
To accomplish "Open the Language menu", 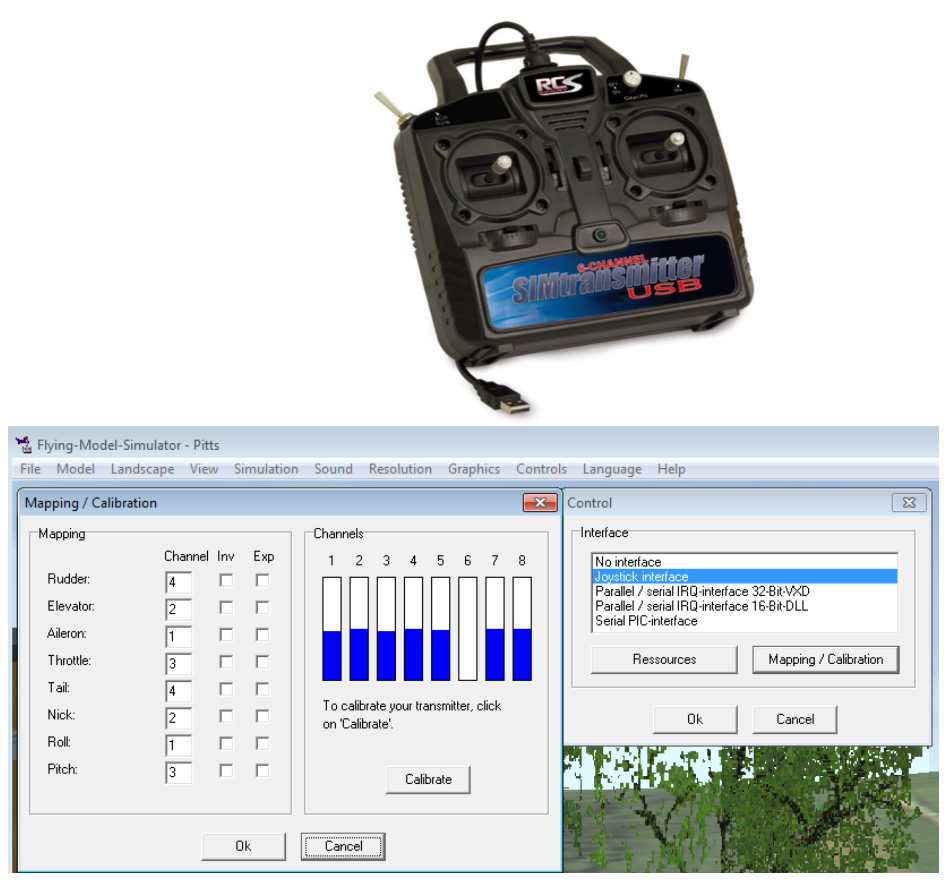I will [x=612, y=469].
